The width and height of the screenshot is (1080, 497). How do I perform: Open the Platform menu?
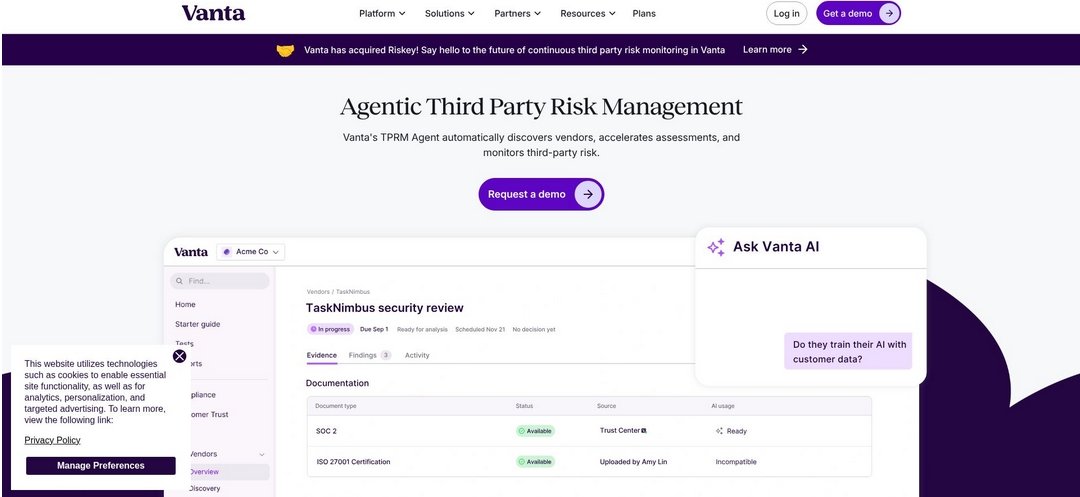[382, 13]
